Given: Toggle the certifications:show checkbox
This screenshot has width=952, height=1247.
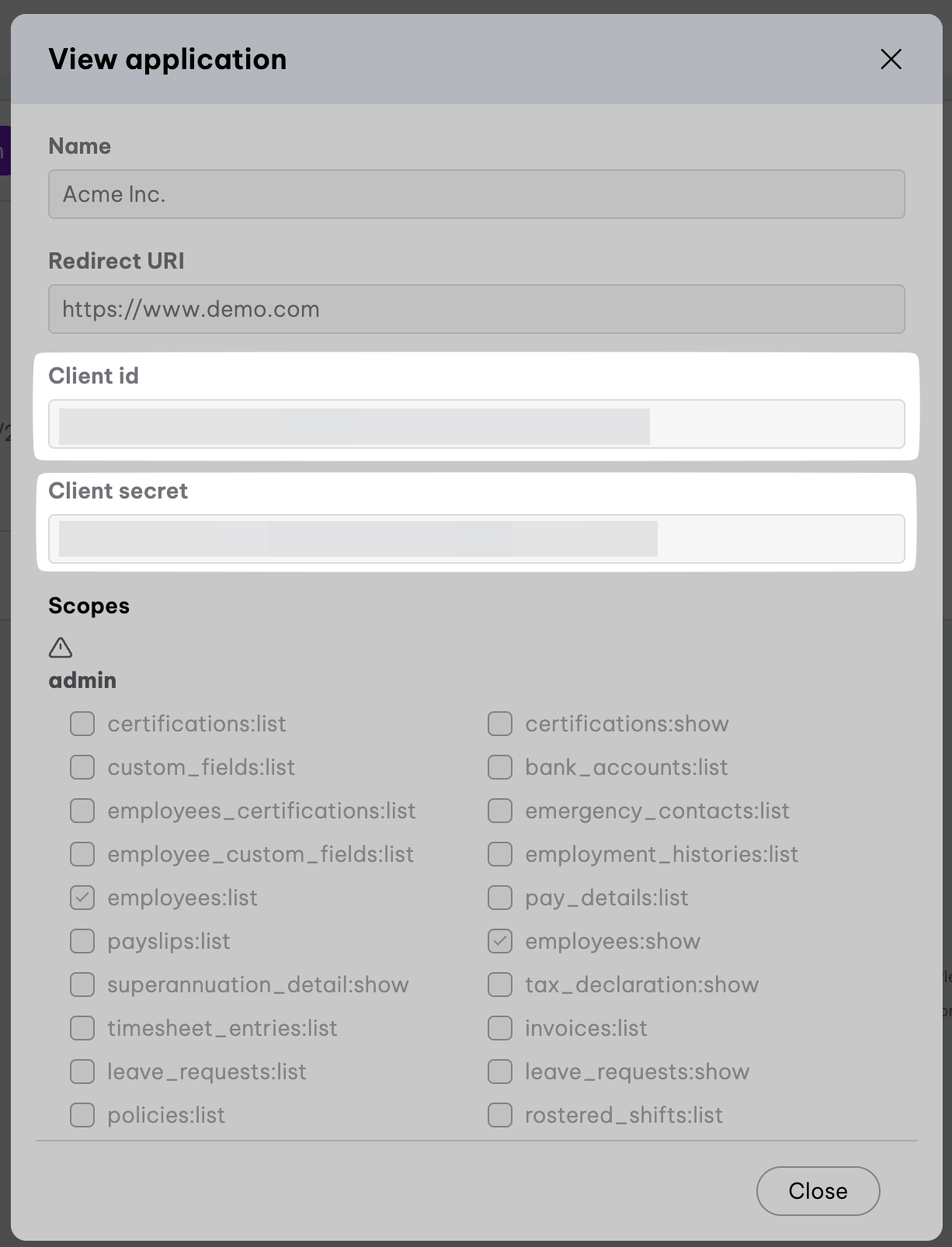Looking at the screenshot, I should point(500,724).
